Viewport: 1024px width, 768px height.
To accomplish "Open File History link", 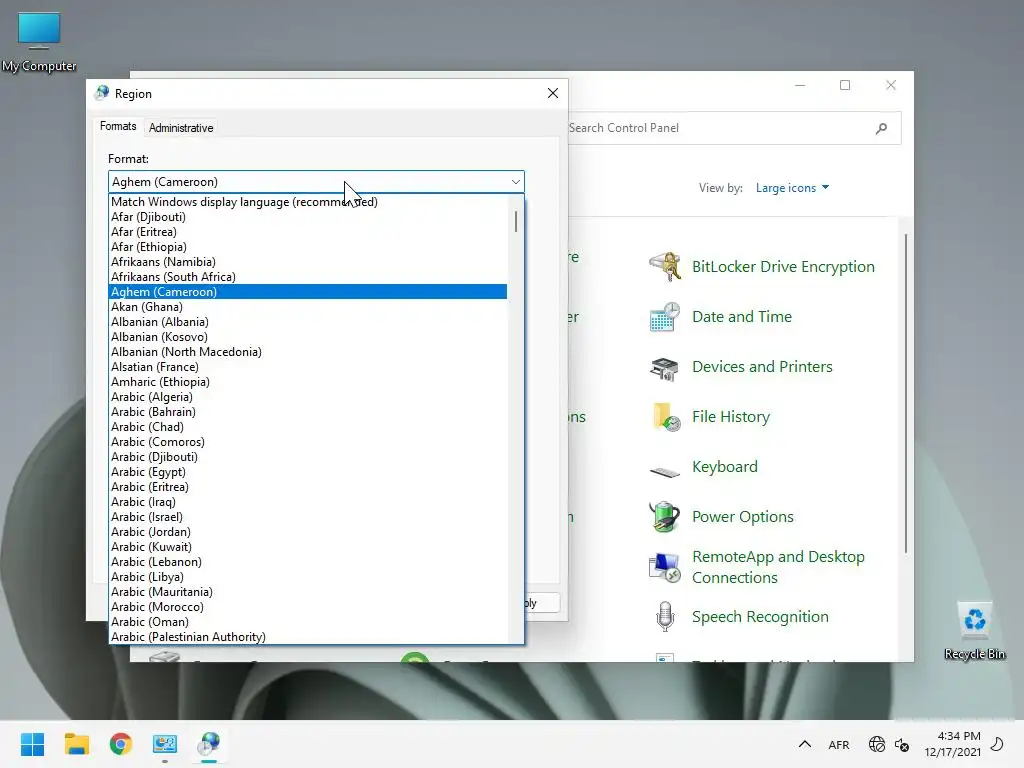I will [731, 417].
